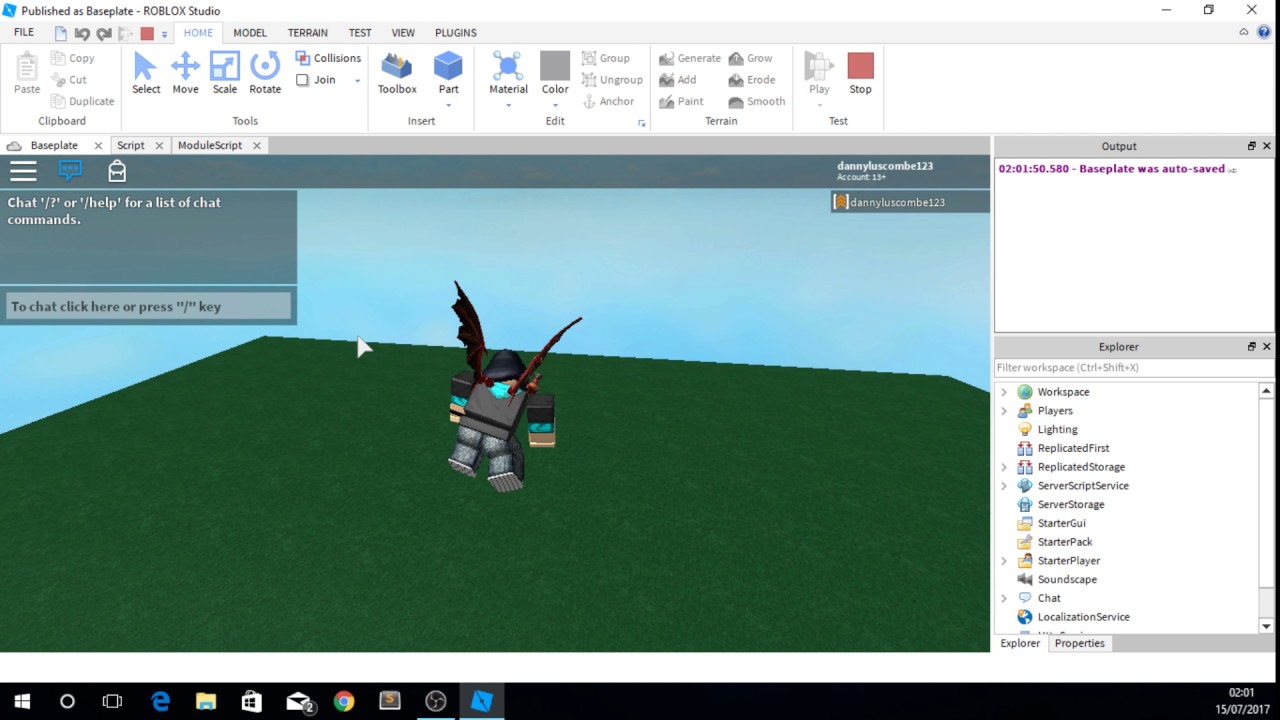Click the Cut button
The image size is (1280, 720).
click(x=69, y=80)
